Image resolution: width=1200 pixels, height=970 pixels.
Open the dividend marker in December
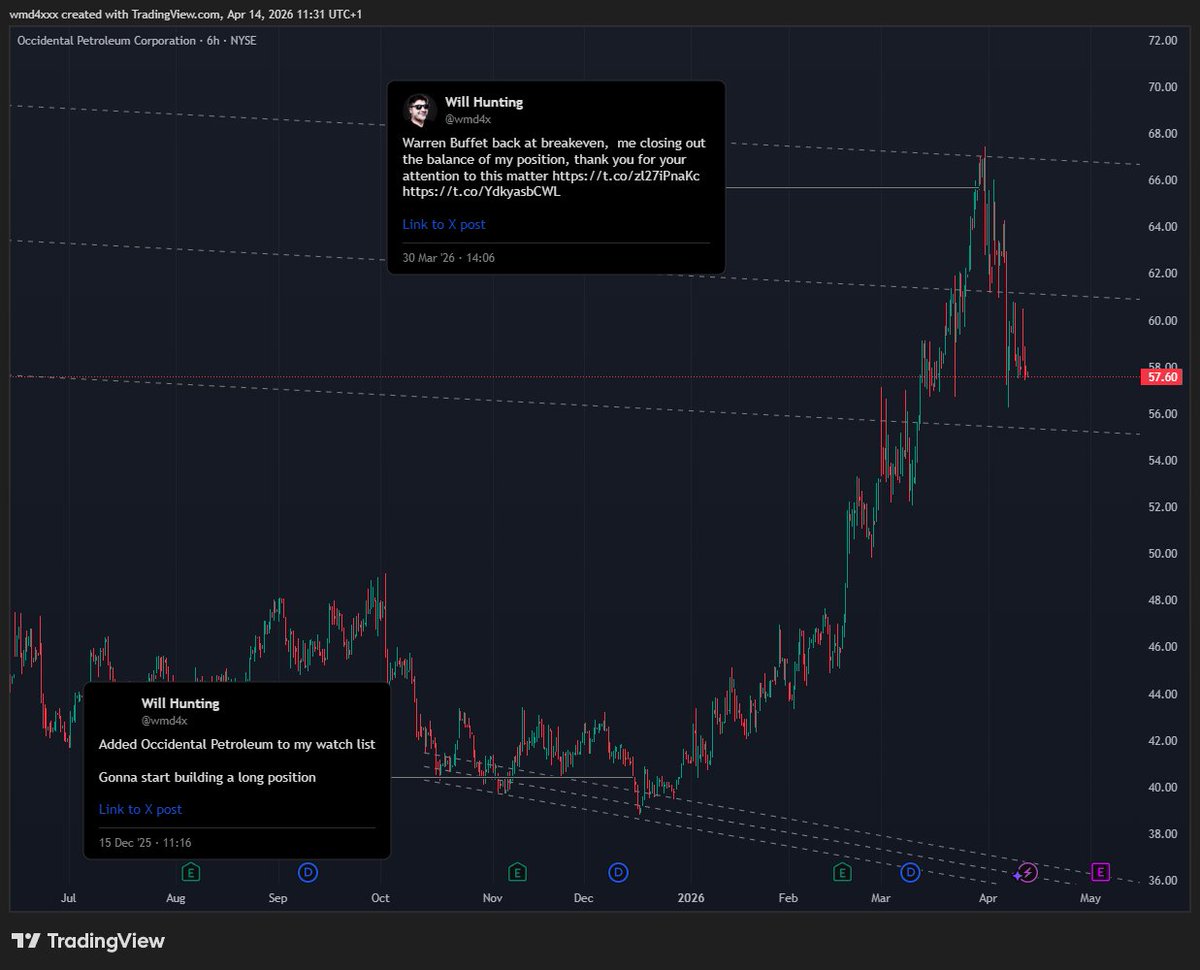(x=619, y=872)
